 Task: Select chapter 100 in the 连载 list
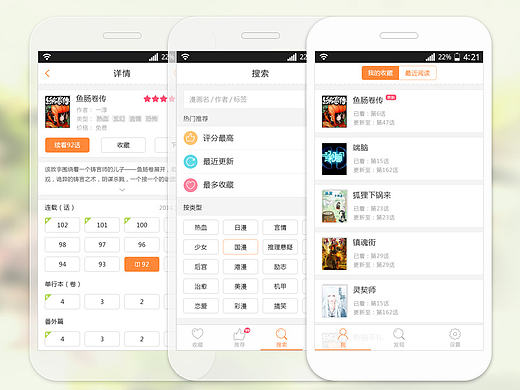142,225
